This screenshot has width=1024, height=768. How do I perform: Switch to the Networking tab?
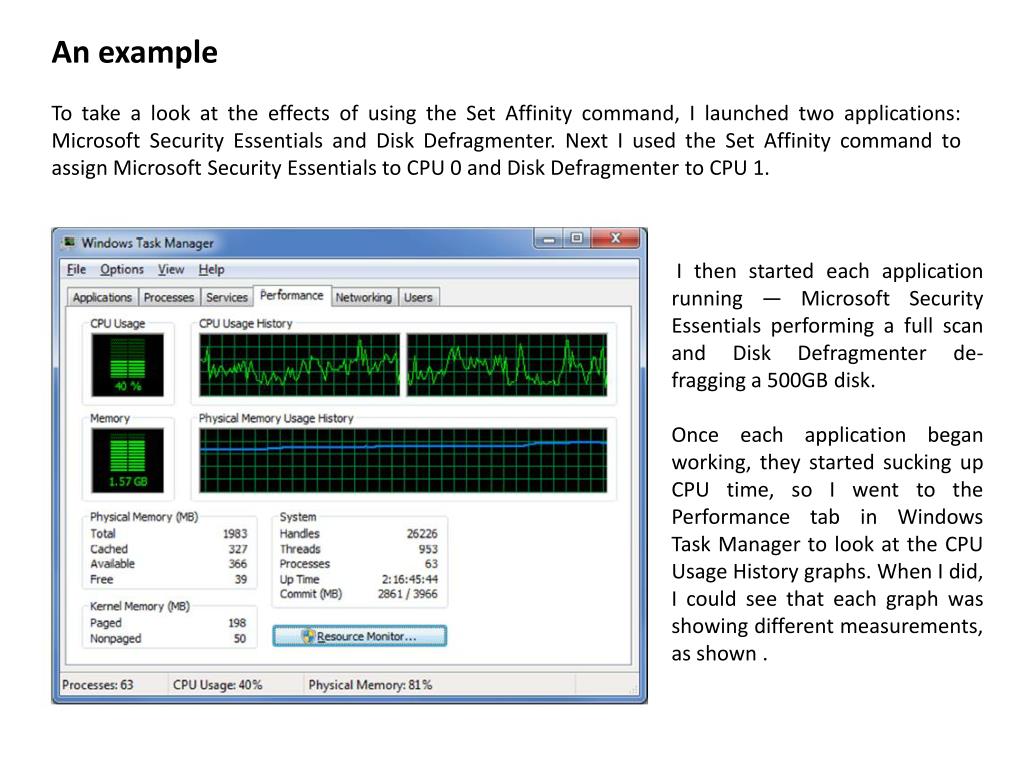(x=364, y=297)
